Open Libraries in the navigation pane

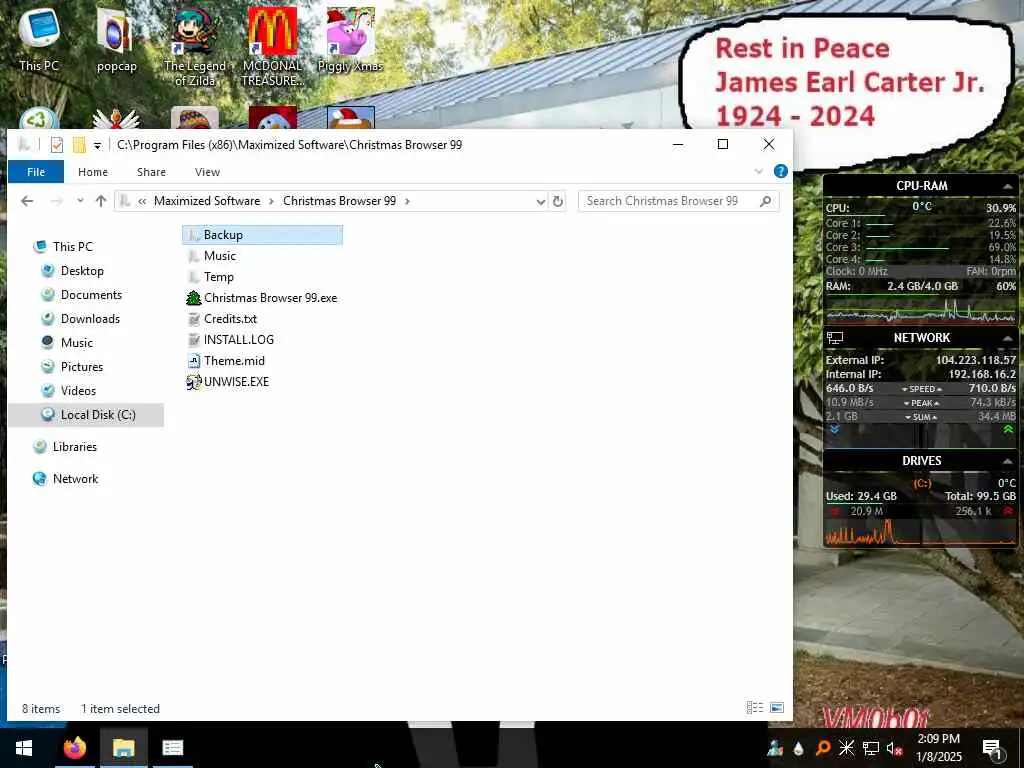click(x=74, y=447)
